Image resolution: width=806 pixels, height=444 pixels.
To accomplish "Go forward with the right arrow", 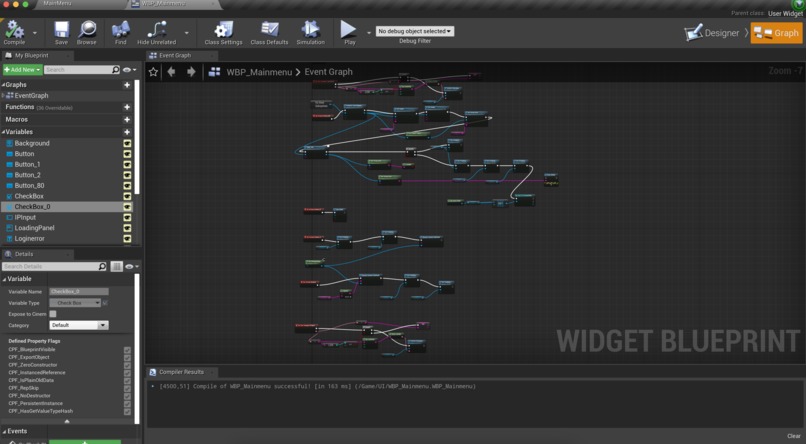I will [x=191, y=72].
